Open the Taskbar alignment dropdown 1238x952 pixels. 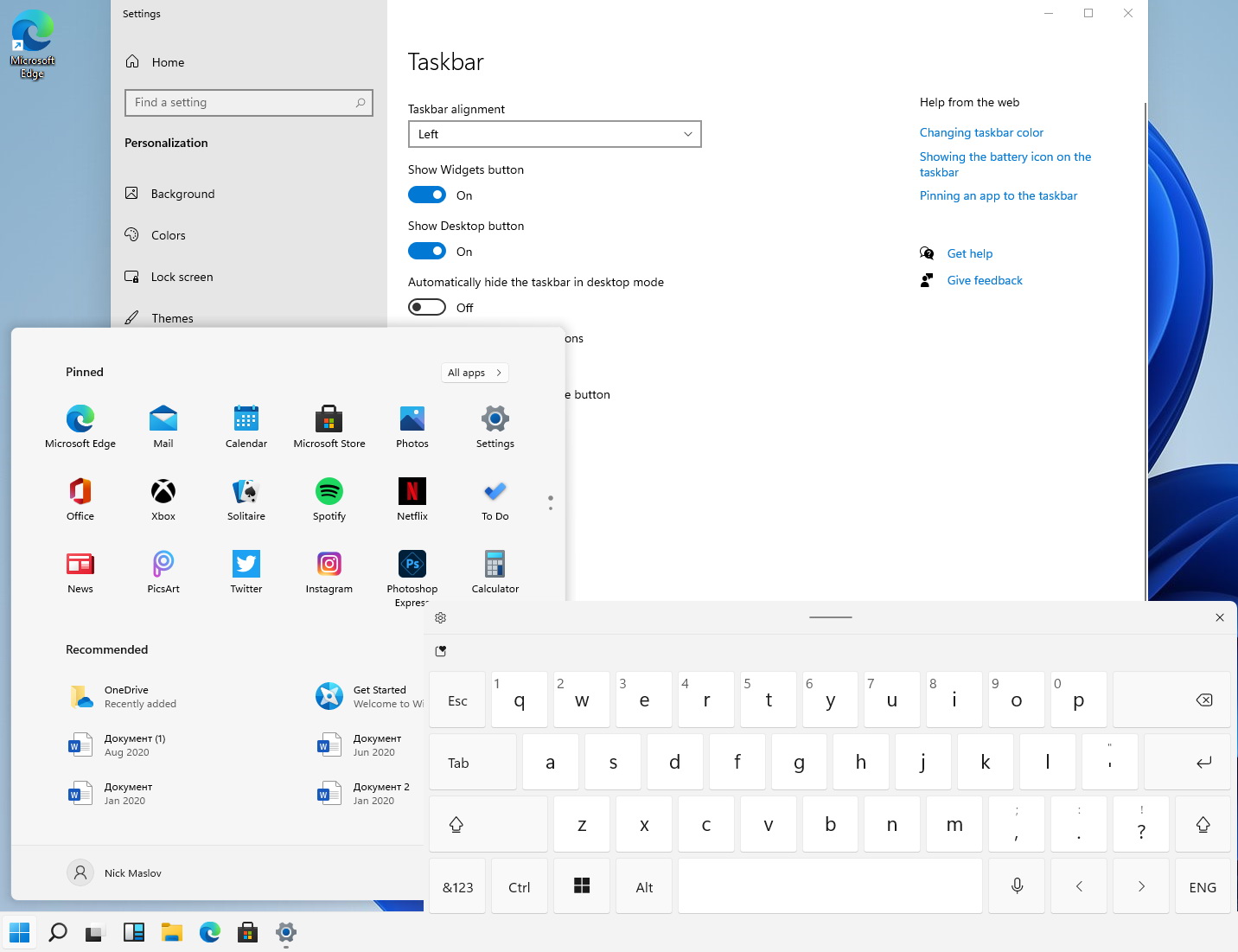[554, 134]
